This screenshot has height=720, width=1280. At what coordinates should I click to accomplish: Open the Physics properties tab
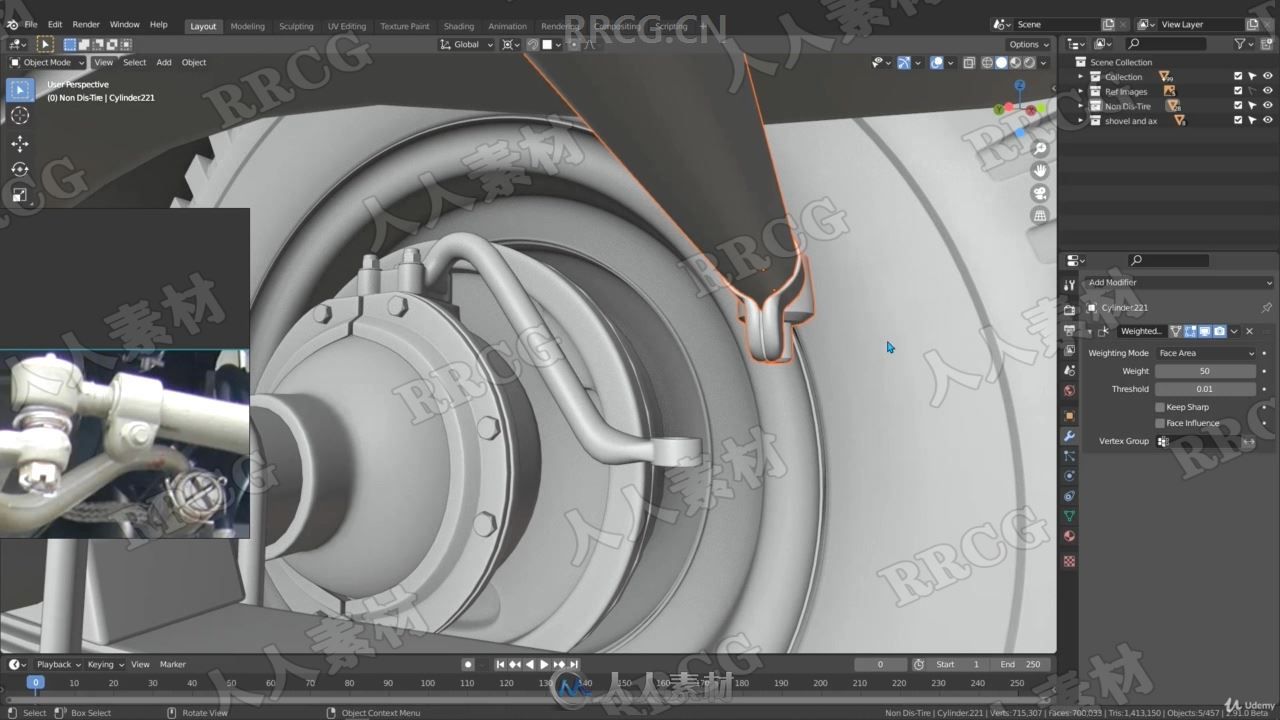pos(1069,476)
